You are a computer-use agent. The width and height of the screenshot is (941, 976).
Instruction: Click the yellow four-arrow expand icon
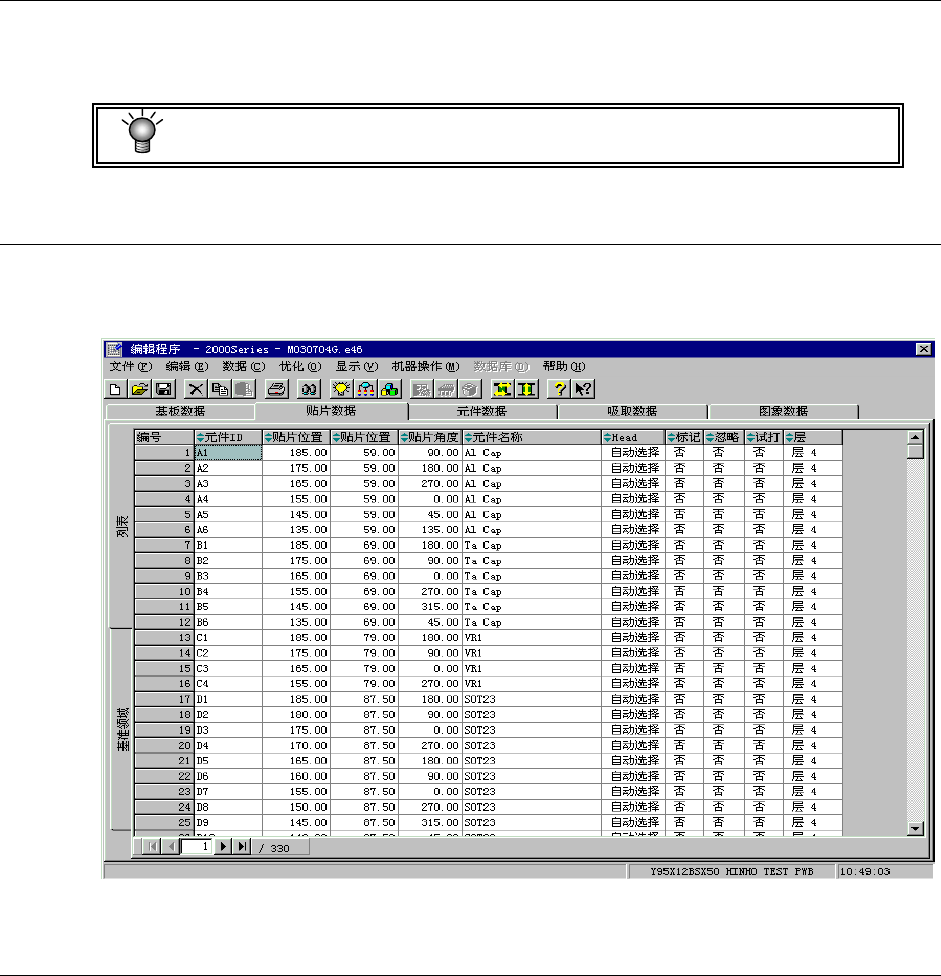[x=502, y=390]
